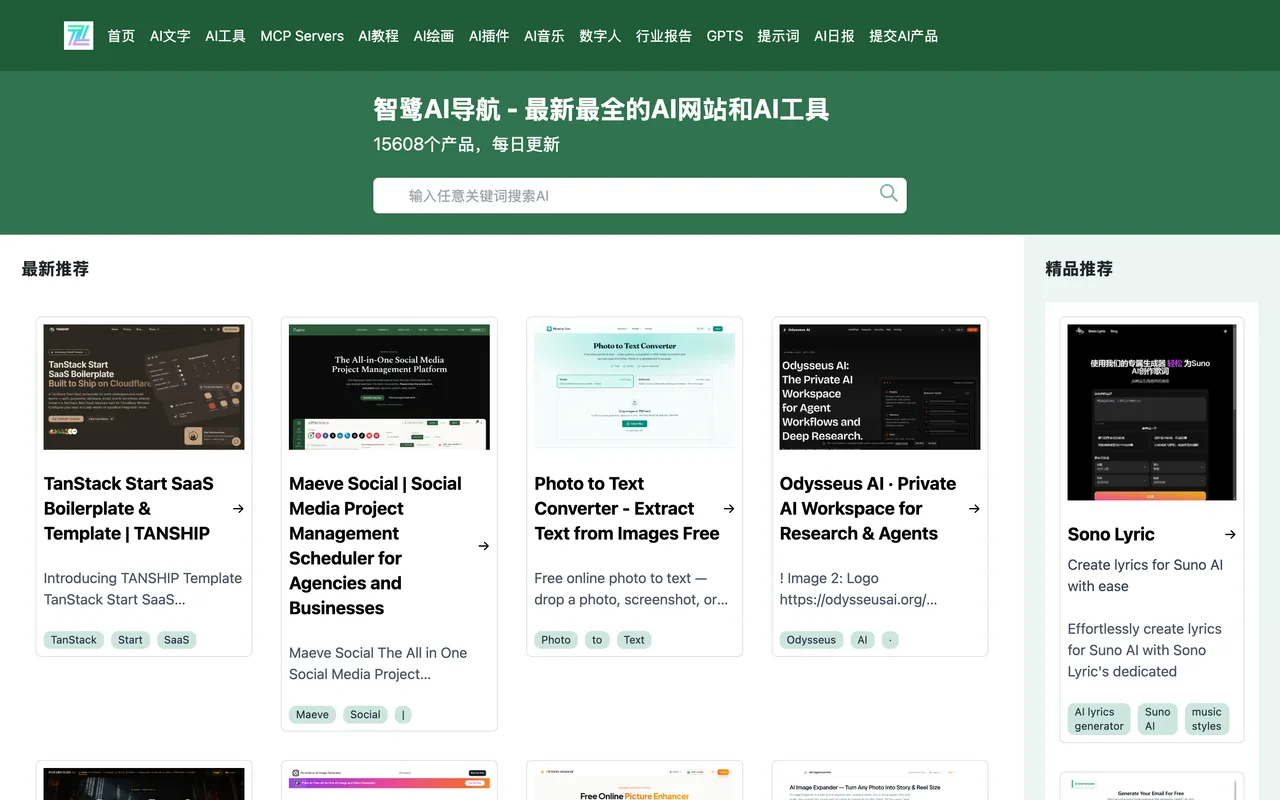
Task: Open Odysseus AI card thumbnail
Action: (x=880, y=387)
